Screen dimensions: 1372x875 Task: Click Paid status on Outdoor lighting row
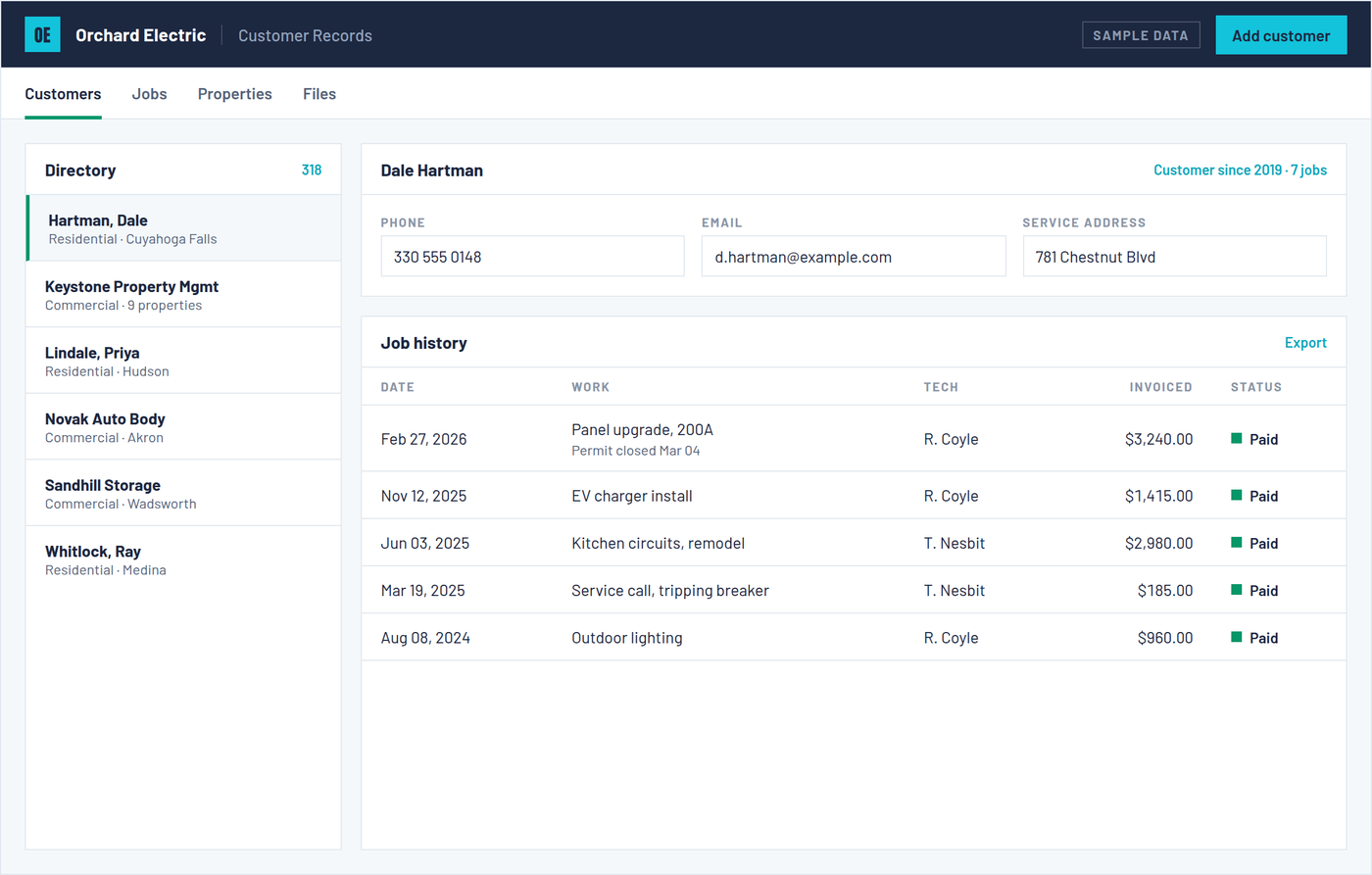[1254, 638]
